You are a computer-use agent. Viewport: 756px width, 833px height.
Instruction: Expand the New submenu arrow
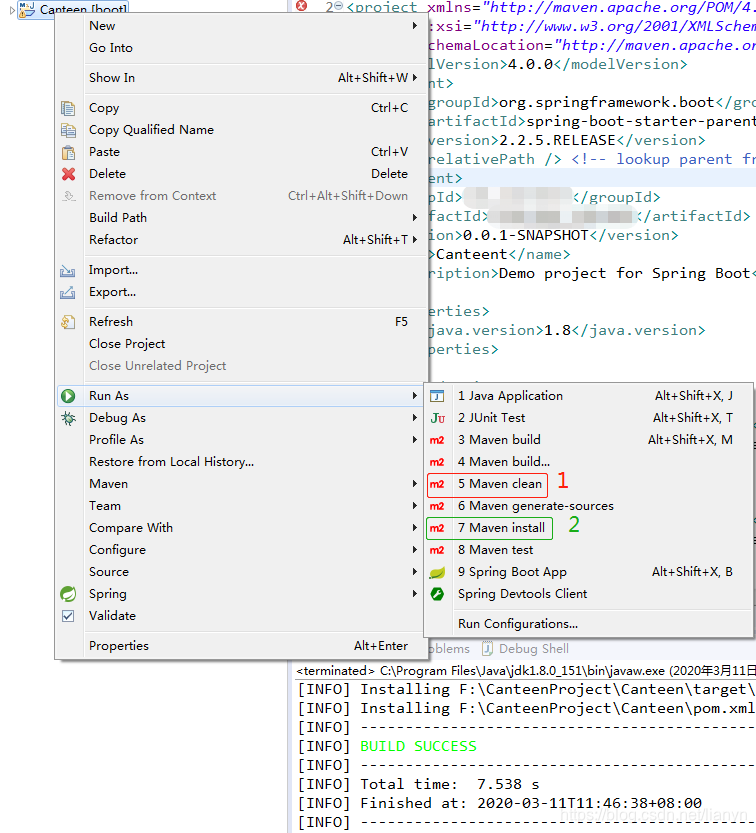(414, 26)
